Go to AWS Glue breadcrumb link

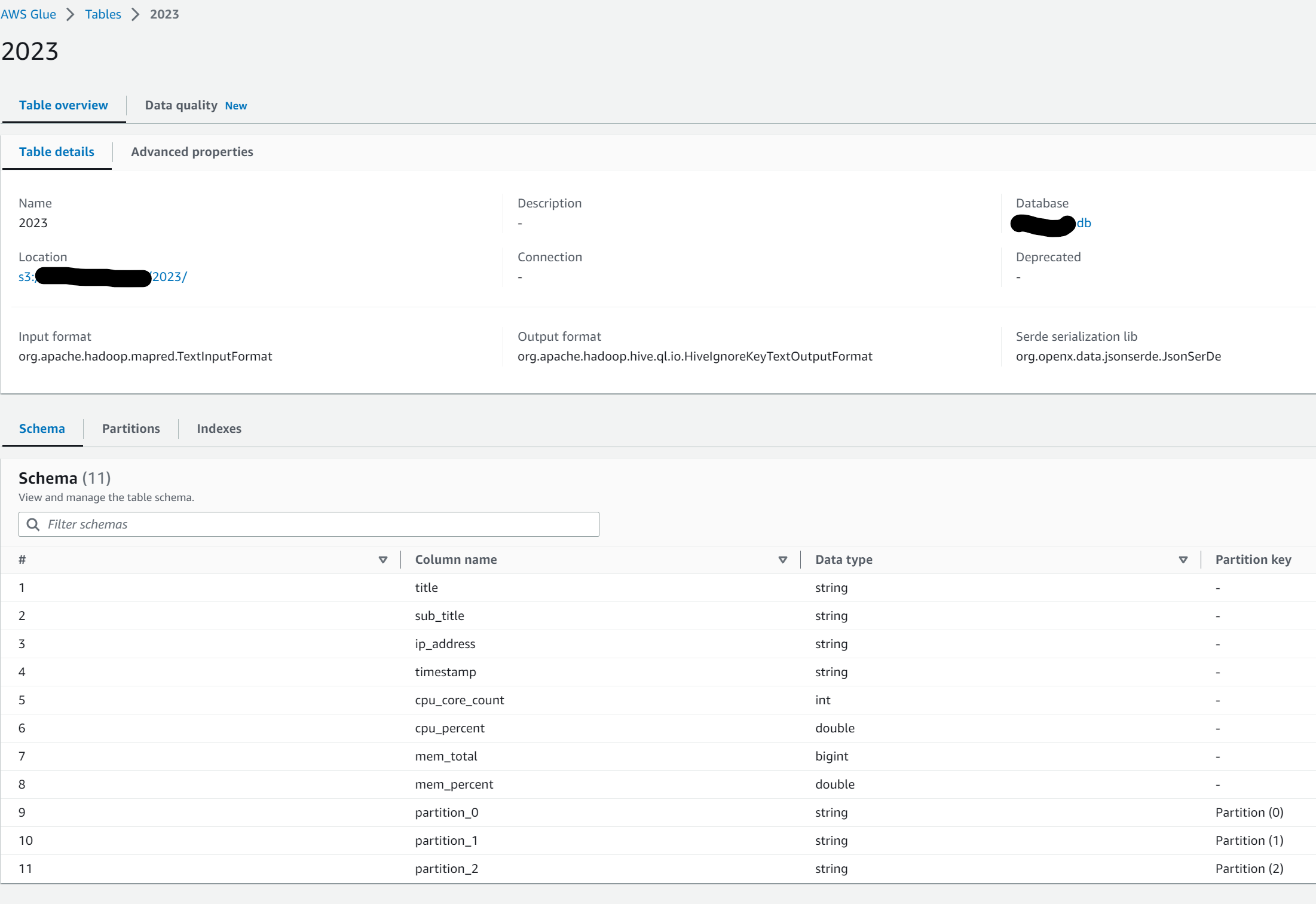tap(28, 14)
